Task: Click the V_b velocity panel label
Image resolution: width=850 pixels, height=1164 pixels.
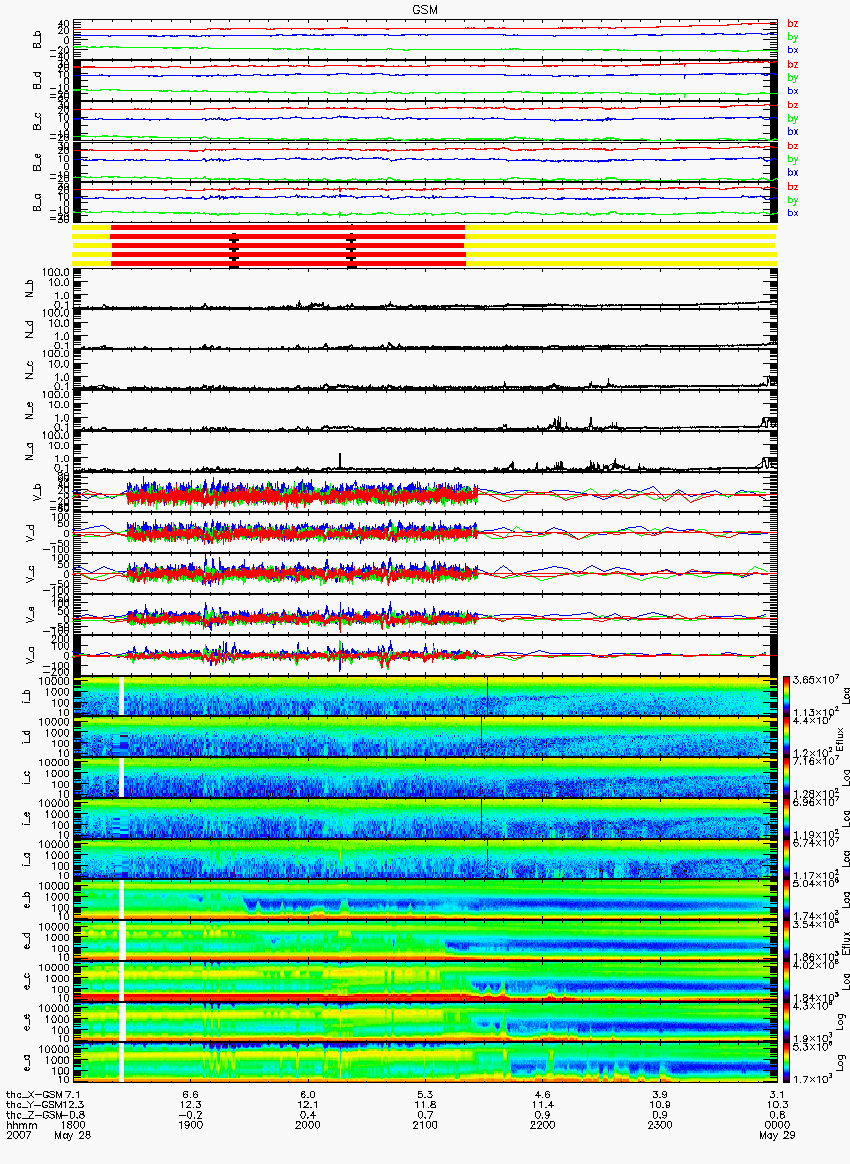Action: tap(37, 494)
